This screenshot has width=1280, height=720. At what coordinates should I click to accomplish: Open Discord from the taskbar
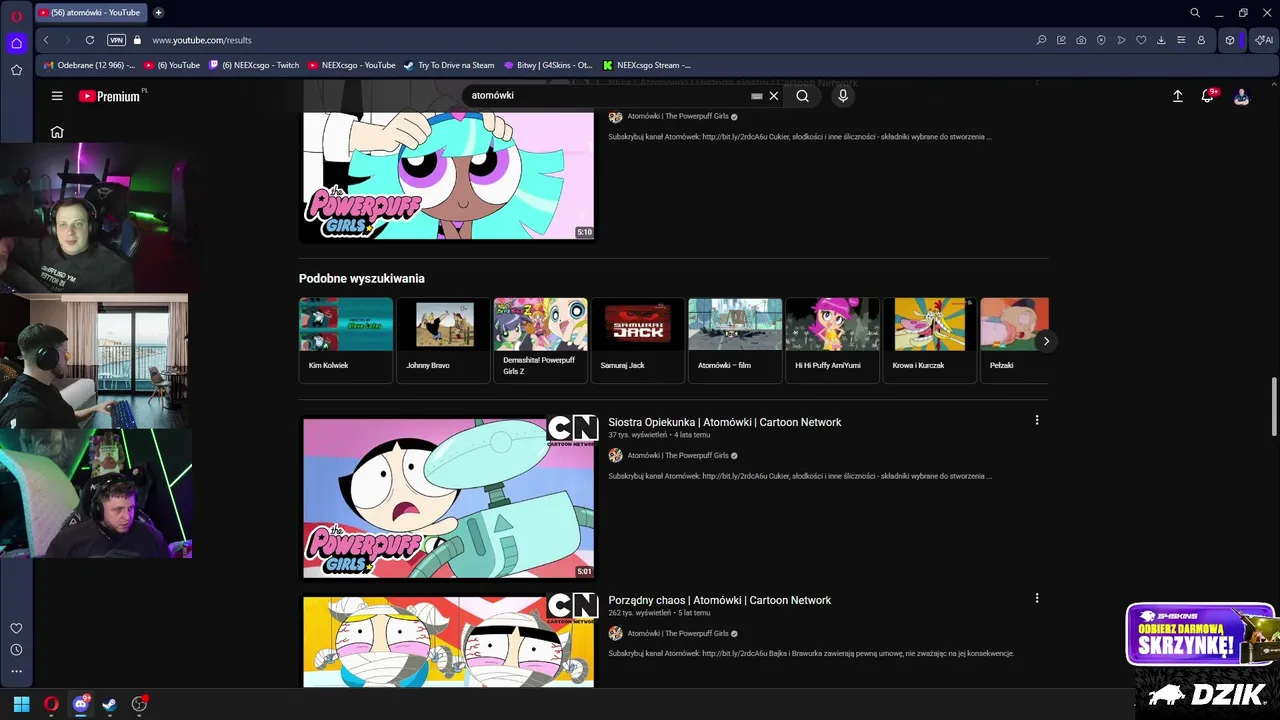click(x=81, y=704)
